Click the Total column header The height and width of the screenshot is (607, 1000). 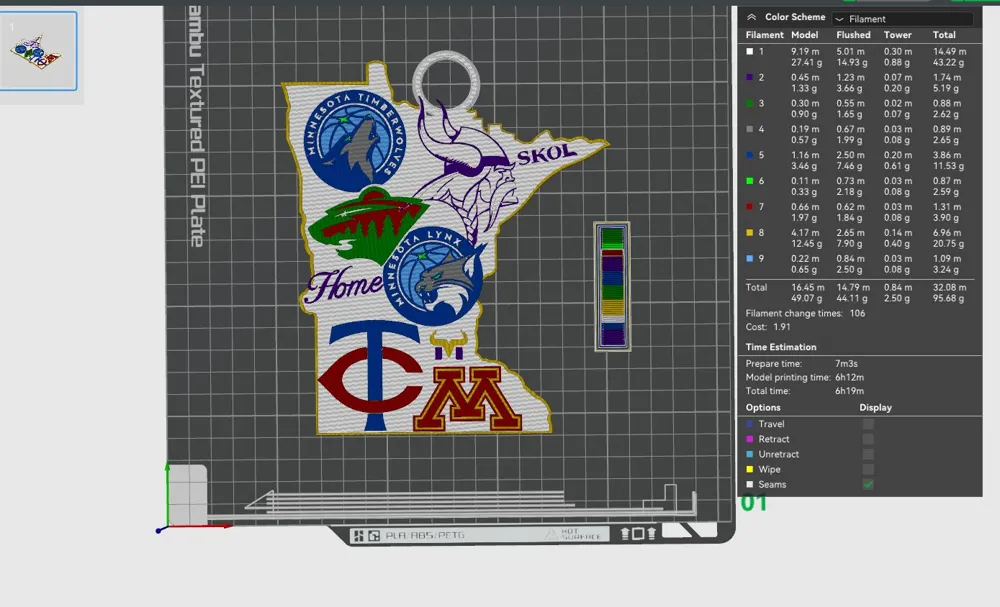944,35
